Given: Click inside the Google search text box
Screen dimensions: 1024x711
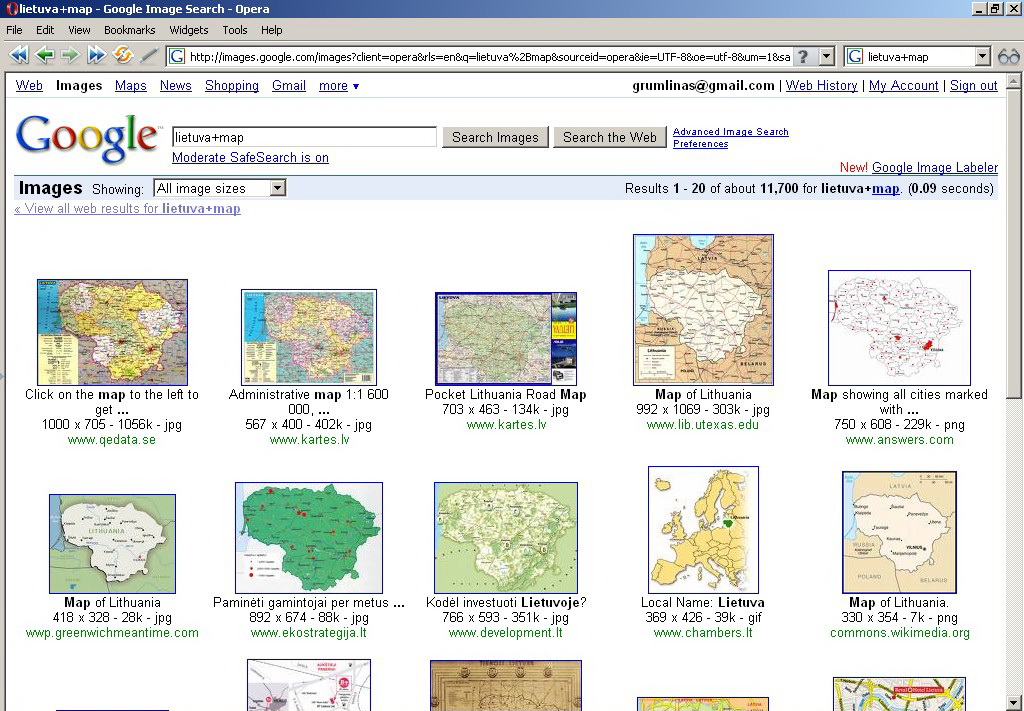Looking at the screenshot, I should (304, 137).
